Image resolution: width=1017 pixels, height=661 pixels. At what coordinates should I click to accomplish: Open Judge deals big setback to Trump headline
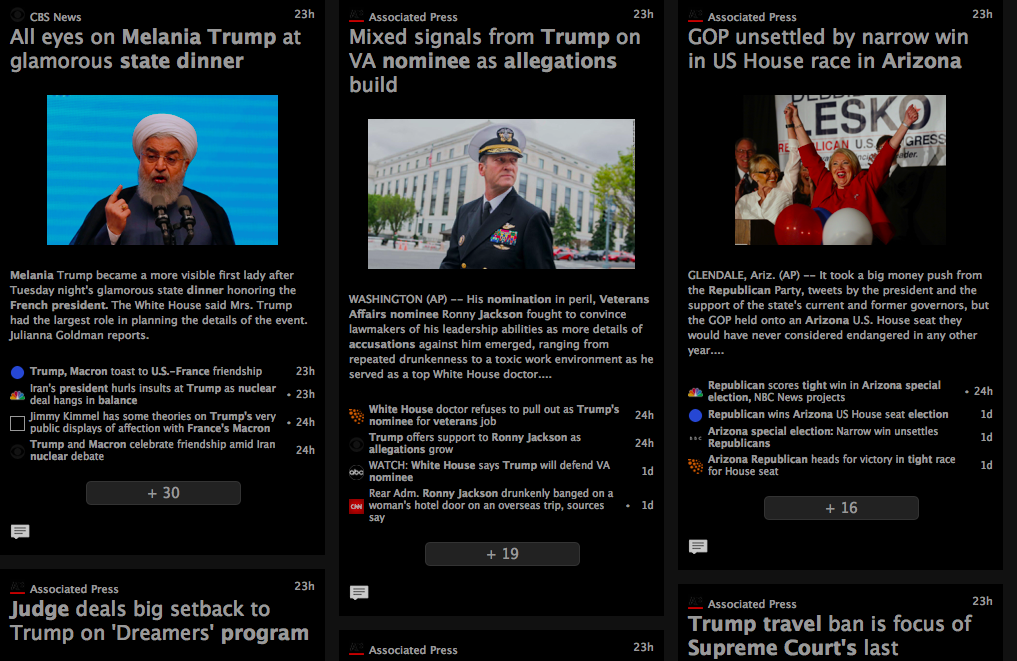click(x=160, y=621)
